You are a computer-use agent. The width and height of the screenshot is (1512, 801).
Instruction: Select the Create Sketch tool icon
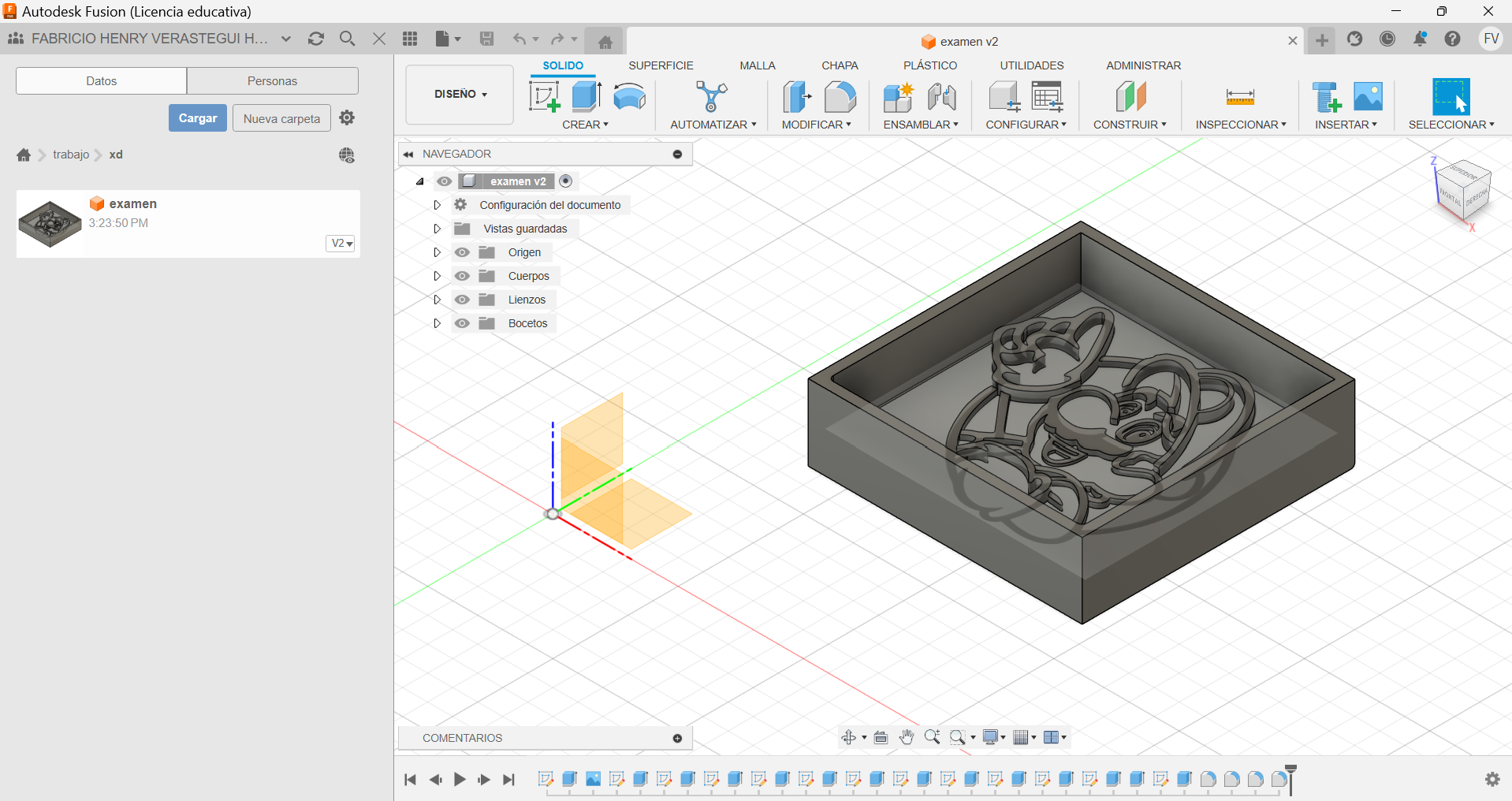point(544,97)
